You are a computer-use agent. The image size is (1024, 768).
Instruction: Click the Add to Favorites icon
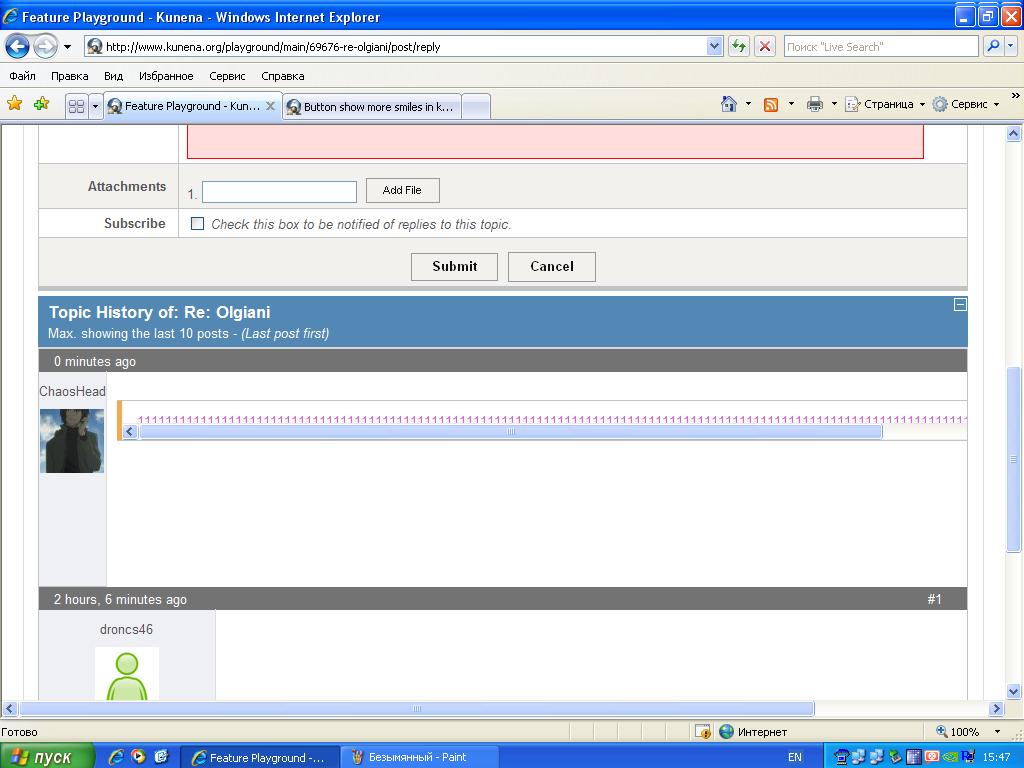click(x=41, y=104)
